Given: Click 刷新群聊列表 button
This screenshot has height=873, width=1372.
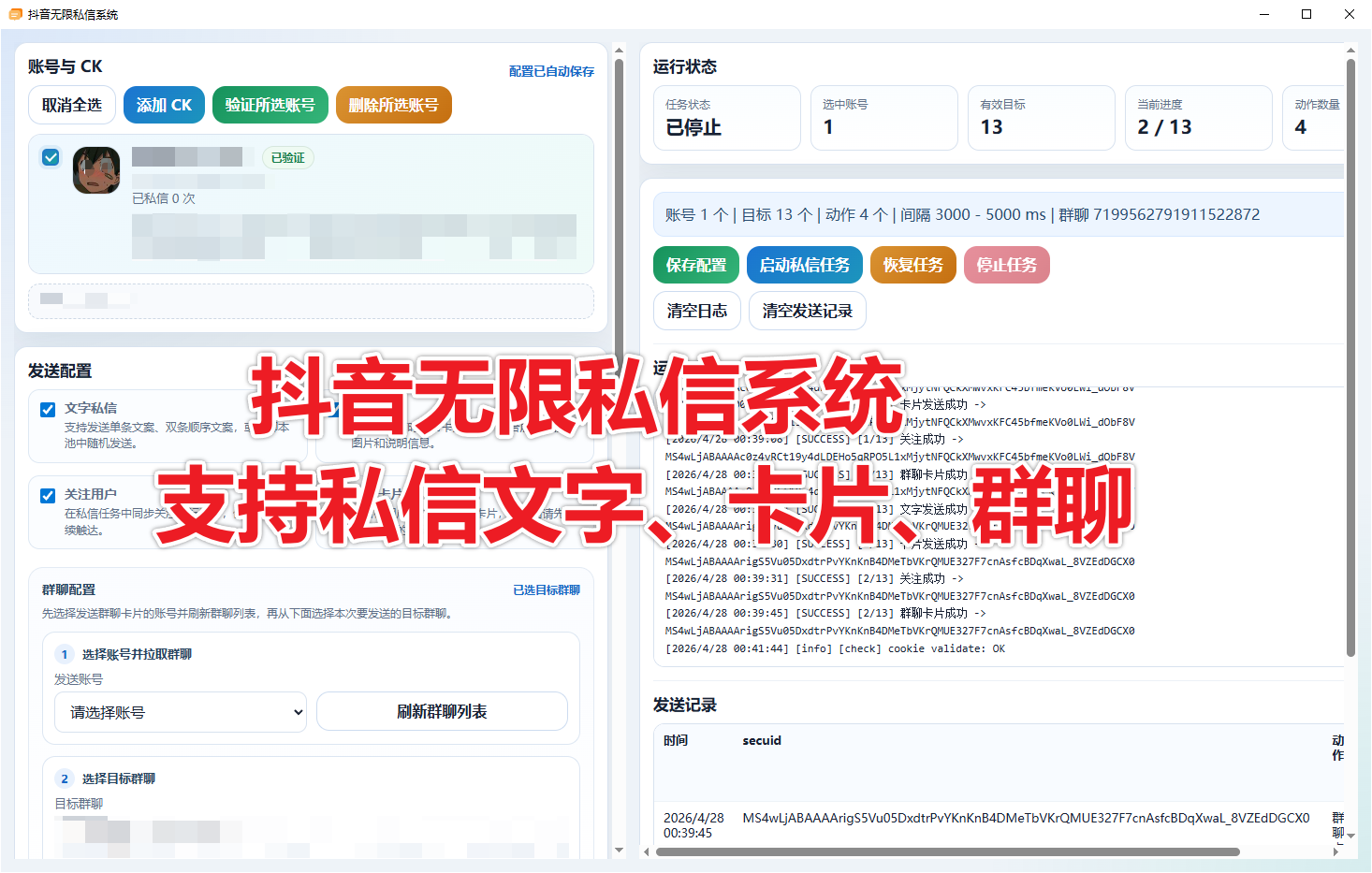Looking at the screenshot, I should 442,711.
